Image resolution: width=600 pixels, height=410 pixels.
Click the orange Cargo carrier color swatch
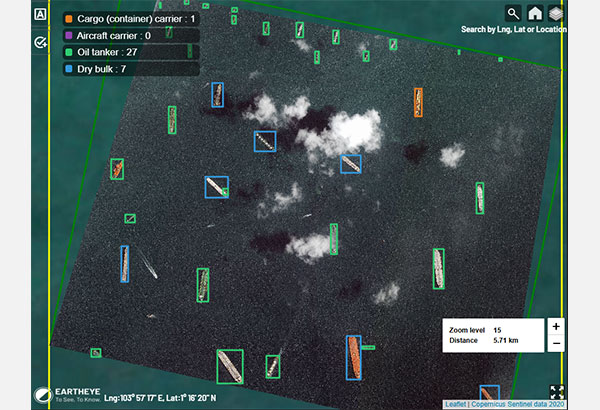[69, 18]
